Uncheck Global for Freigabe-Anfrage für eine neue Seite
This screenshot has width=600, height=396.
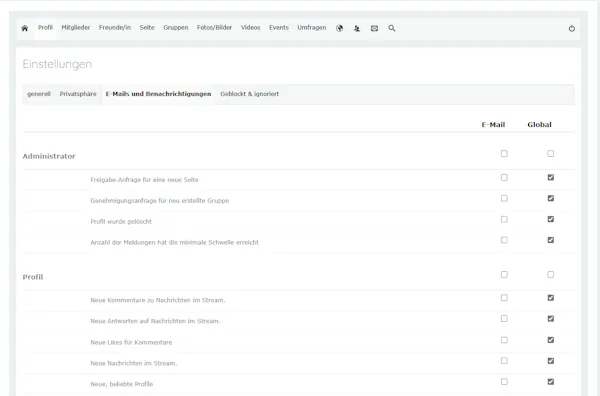click(x=551, y=178)
